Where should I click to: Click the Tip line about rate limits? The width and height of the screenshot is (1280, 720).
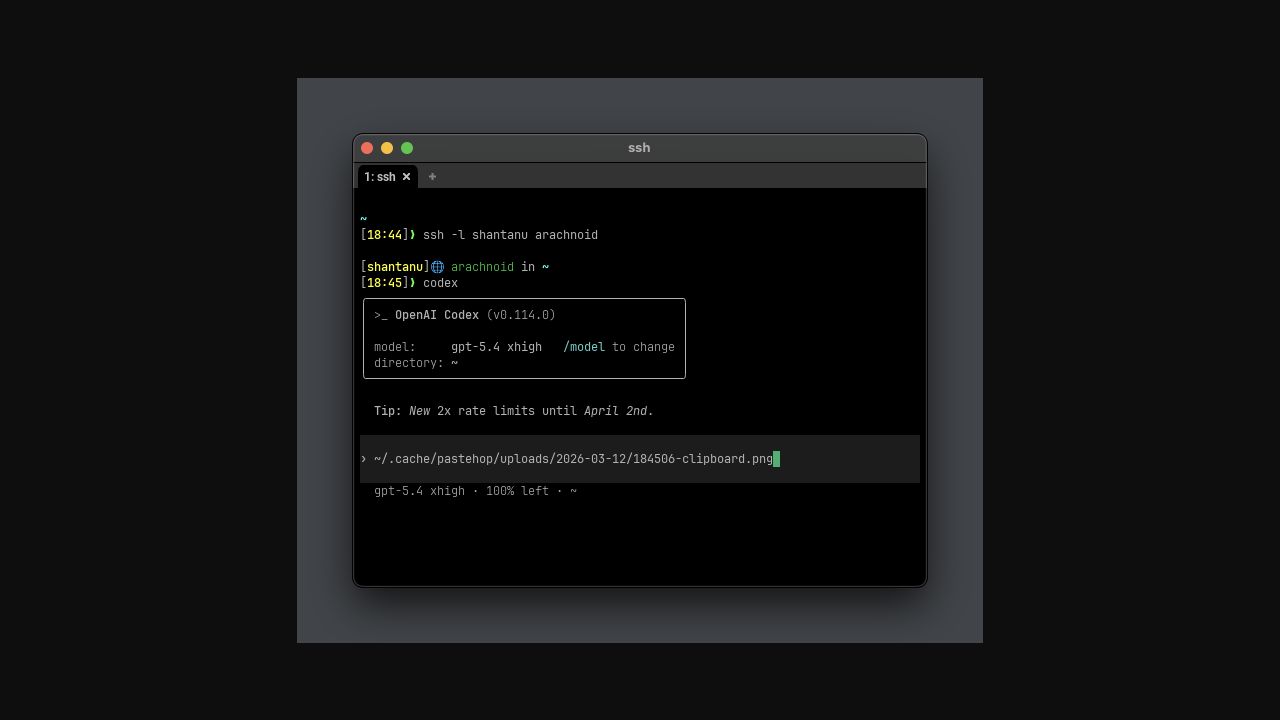point(514,411)
